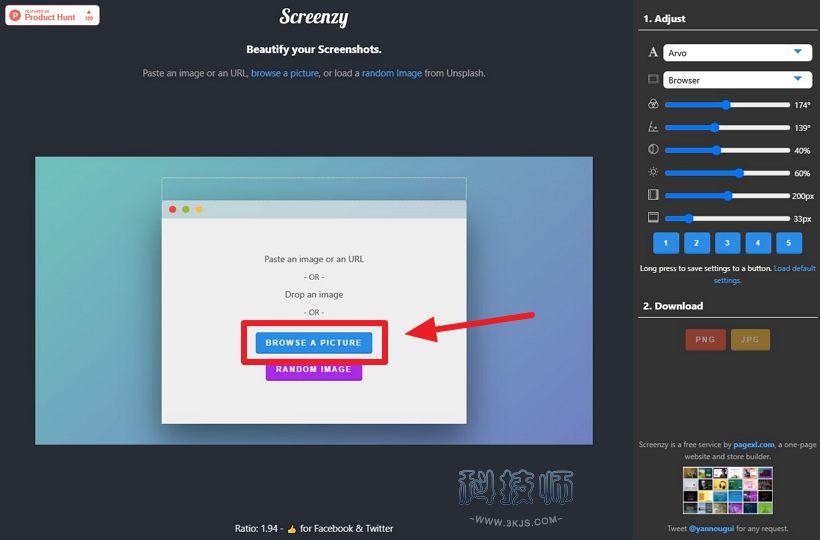Viewport: 820px width, 540px height.
Task: Load preset button 4
Action: 758,243
